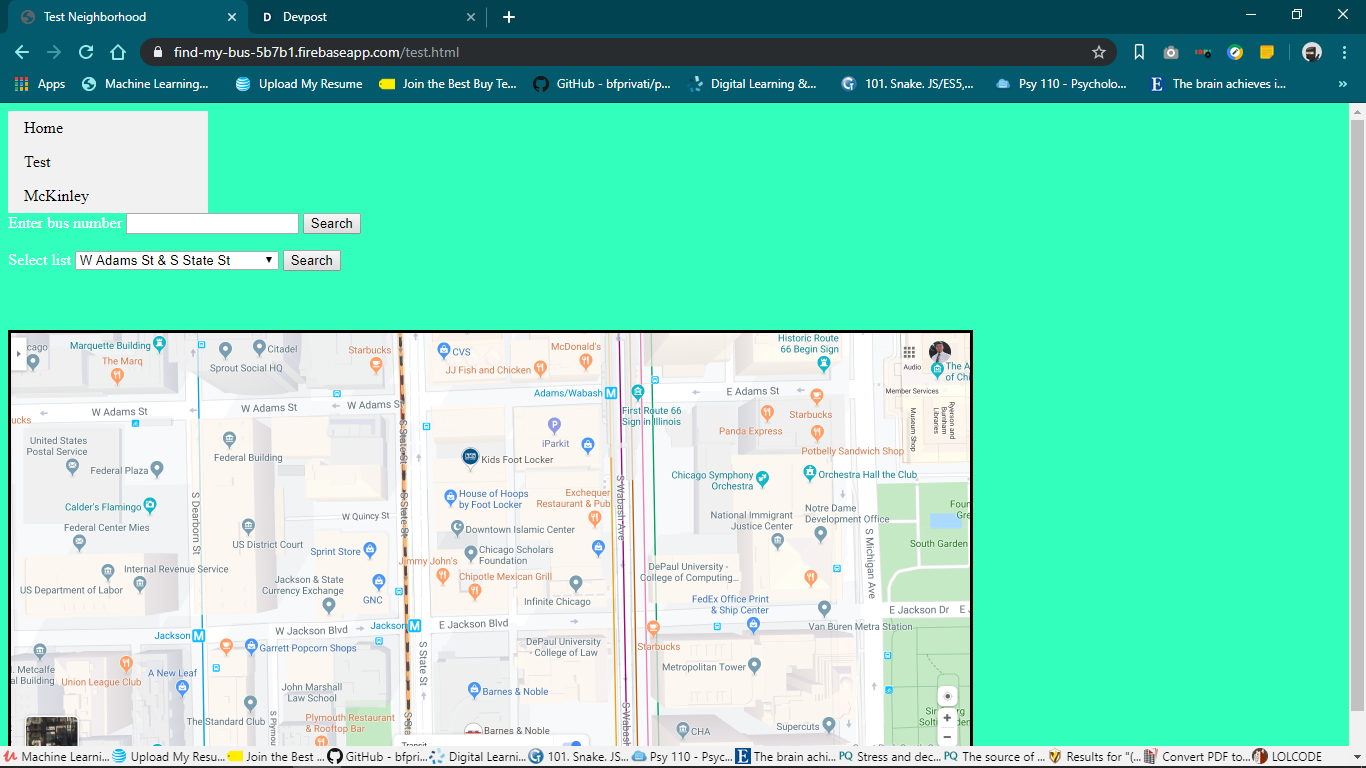Click the Enter bus number text field
1366x768 pixels.
[212, 223]
